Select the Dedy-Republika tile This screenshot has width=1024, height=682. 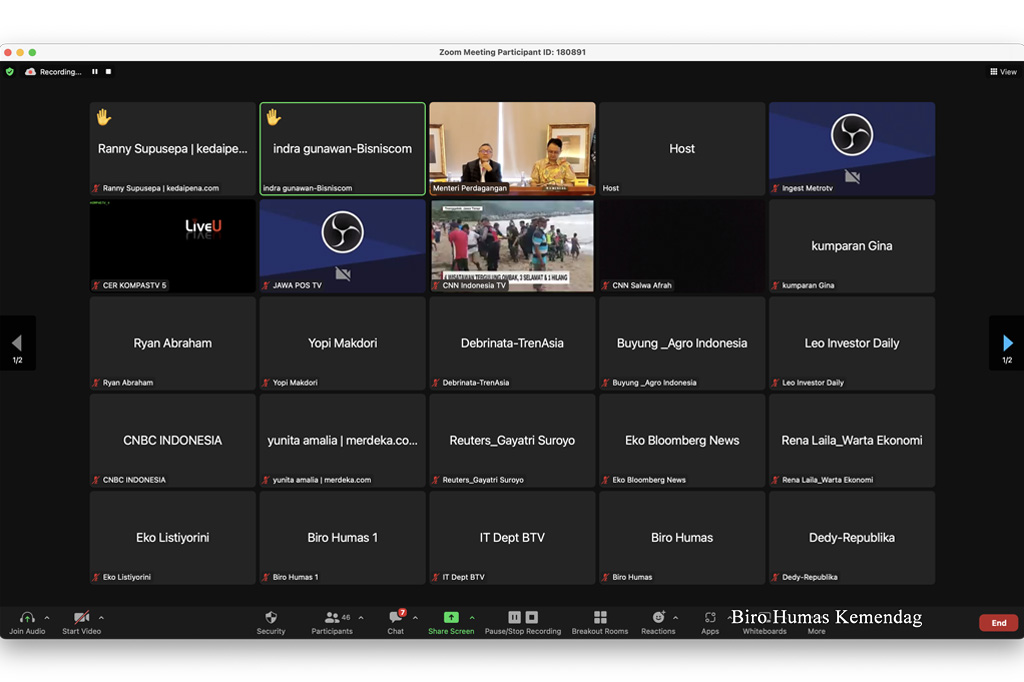[x=852, y=538]
